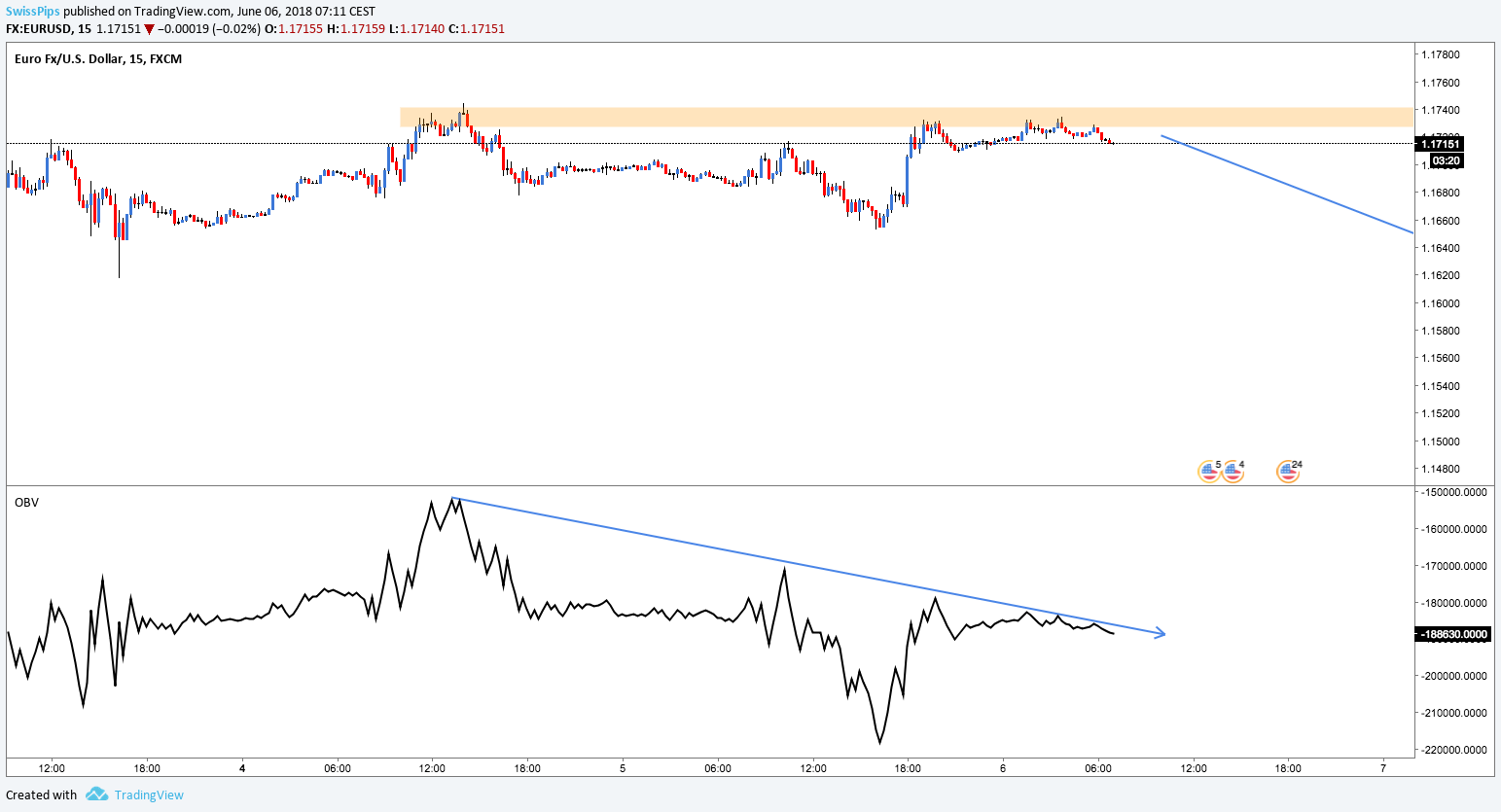Image resolution: width=1501 pixels, height=812 pixels.
Task: Click the -150000.0000 OBV axis label
Action: click(x=1453, y=492)
